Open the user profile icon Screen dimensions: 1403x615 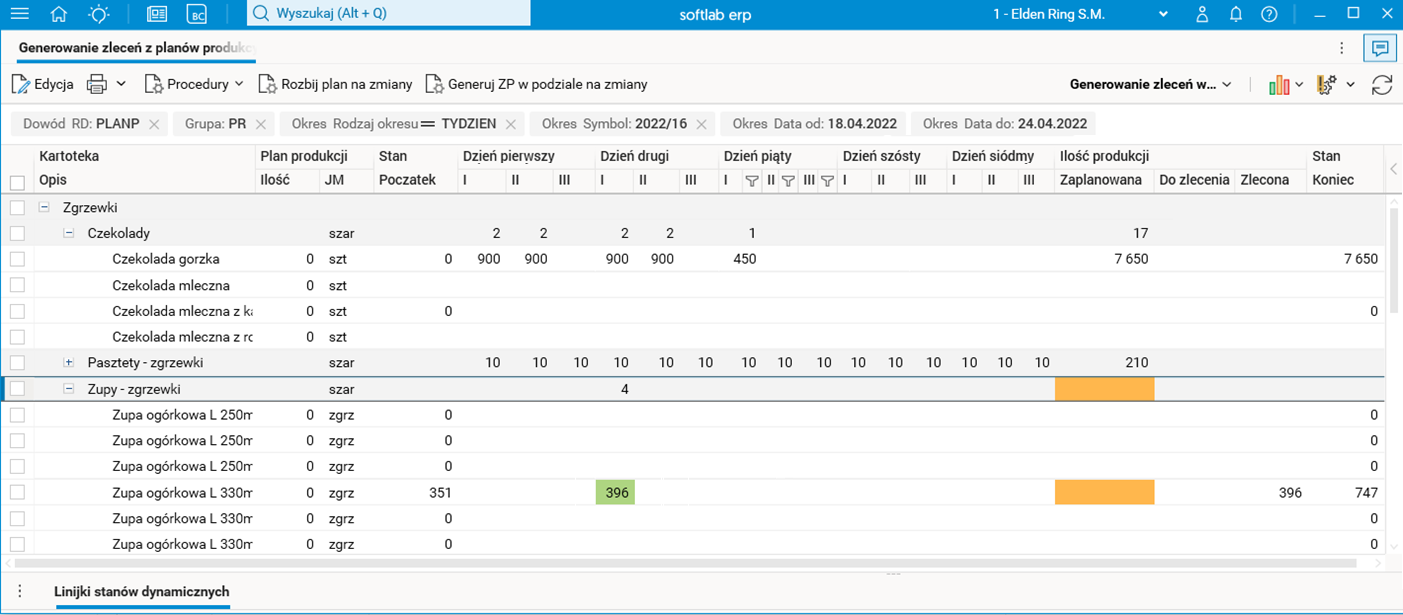1203,14
